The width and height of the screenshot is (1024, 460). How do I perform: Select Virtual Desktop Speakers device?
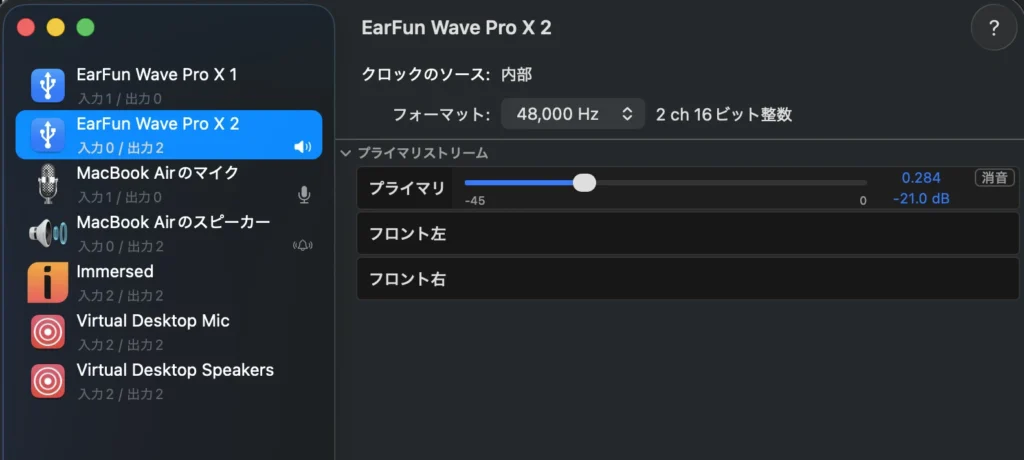point(168,382)
